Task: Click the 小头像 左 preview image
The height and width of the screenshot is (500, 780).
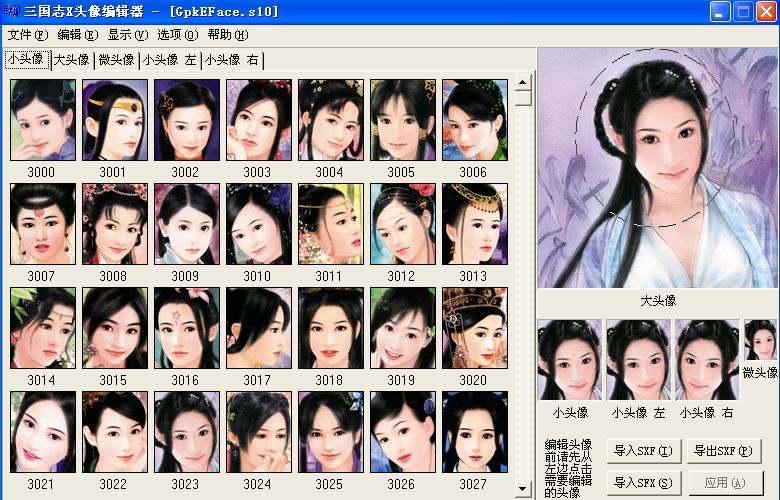Action: point(639,360)
